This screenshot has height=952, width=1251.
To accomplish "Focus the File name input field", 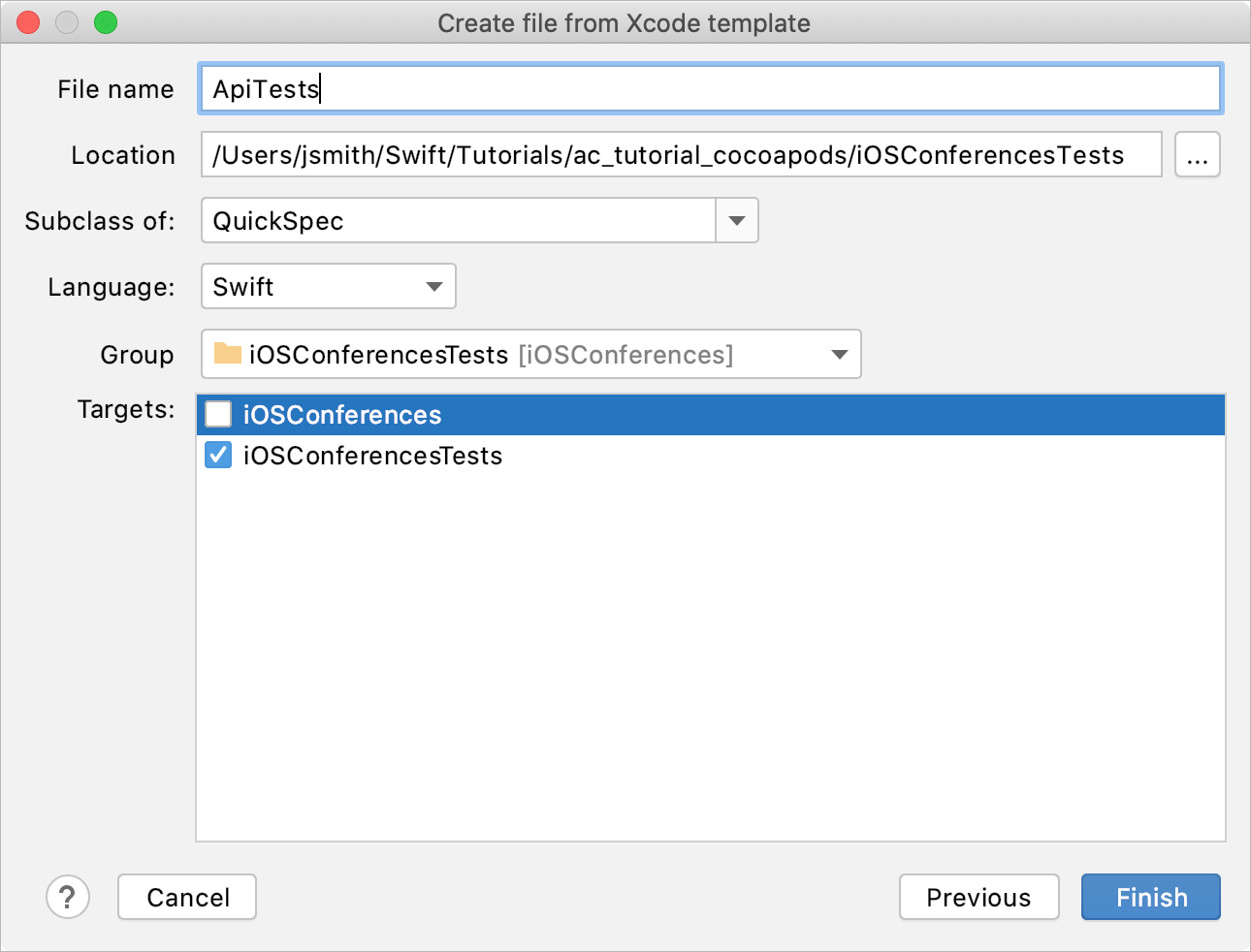I will click(711, 89).
